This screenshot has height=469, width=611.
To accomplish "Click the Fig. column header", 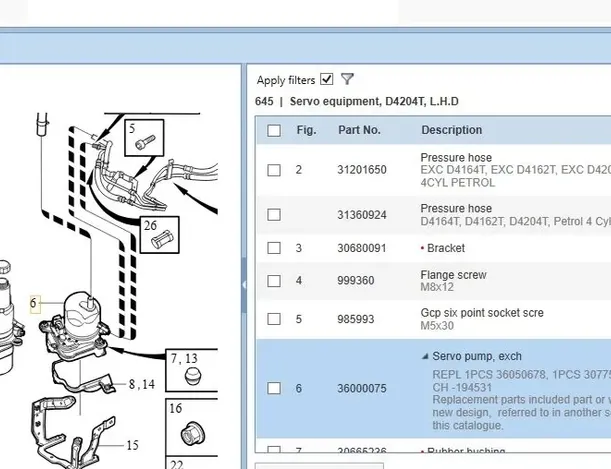I will [x=306, y=130].
